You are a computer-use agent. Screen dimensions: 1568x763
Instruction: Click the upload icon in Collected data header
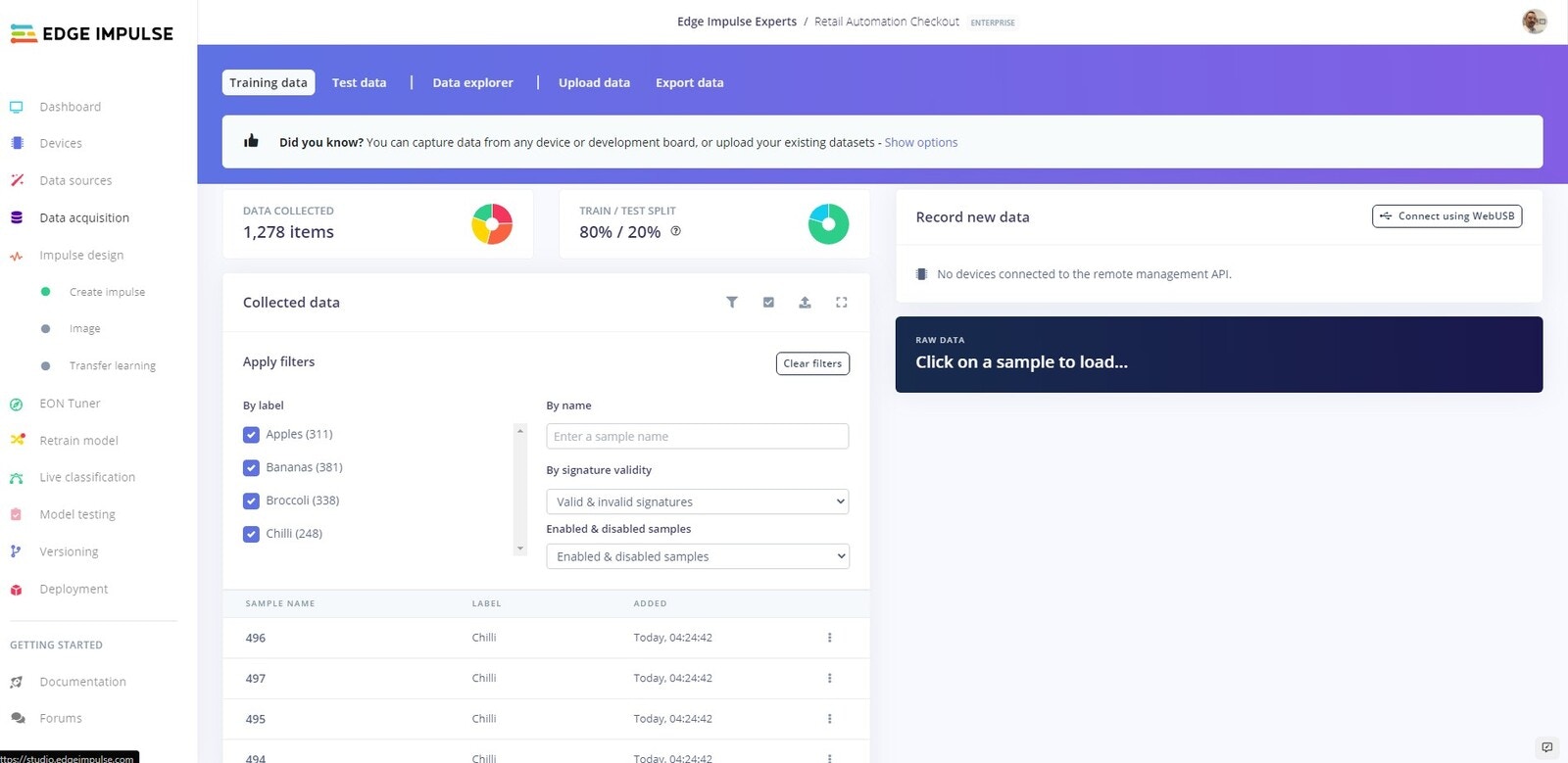click(x=805, y=302)
